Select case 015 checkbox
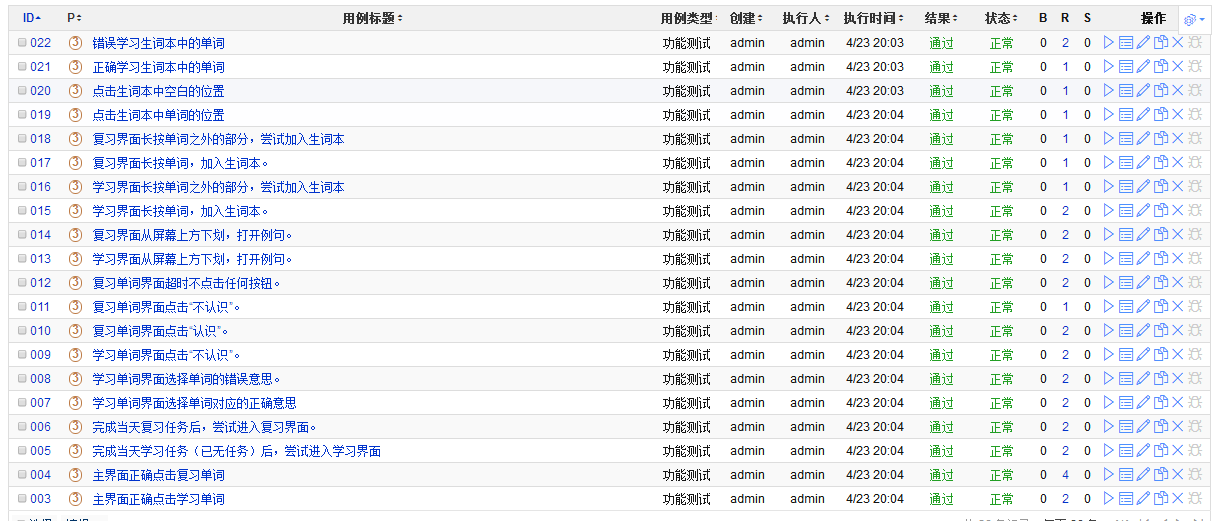This screenshot has height=521, width=1225. click(x=22, y=211)
